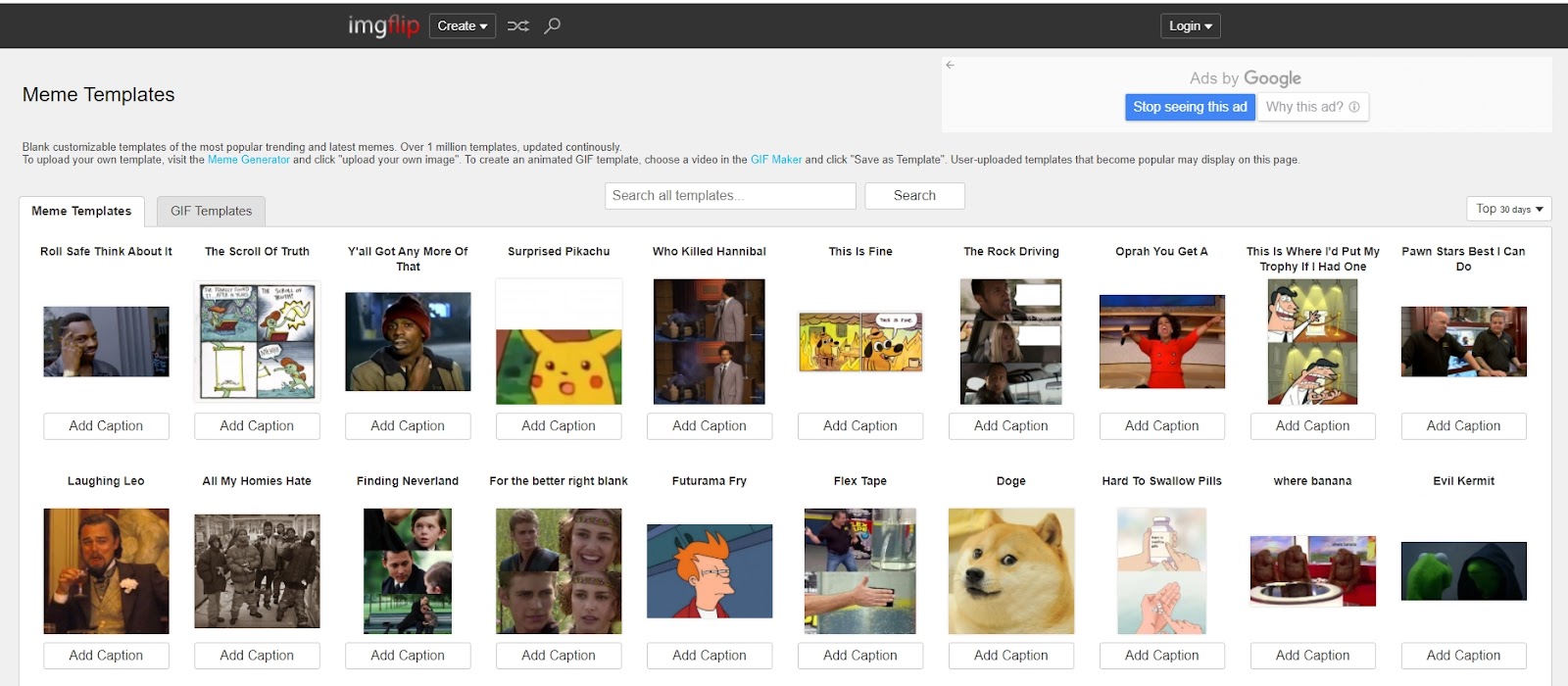Add Caption to Laughing Leo
Image resolution: width=1568 pixels, height=686 pixels.
[x=106, y=655]
